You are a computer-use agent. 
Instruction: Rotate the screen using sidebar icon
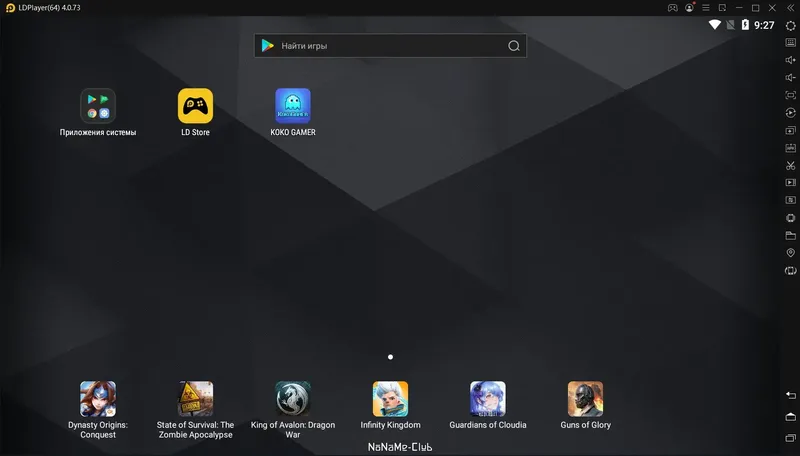click(790, 271)
